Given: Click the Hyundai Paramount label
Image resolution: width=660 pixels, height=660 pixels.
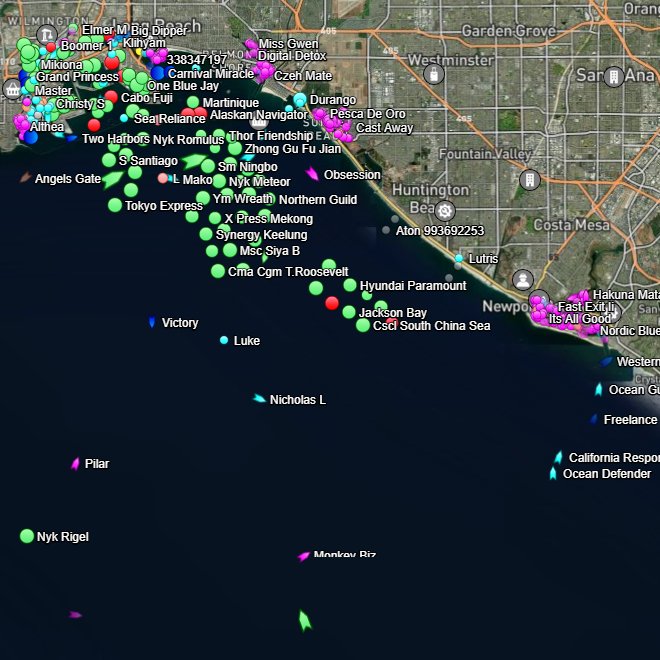Looking at the screenshot, I should [413, 286].
